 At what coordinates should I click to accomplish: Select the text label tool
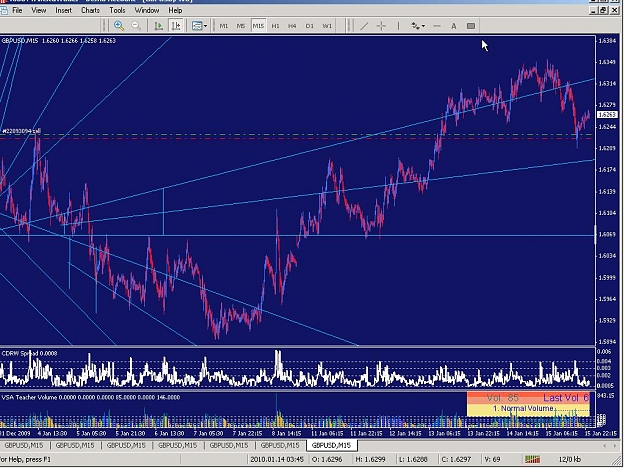coord(471,26)
